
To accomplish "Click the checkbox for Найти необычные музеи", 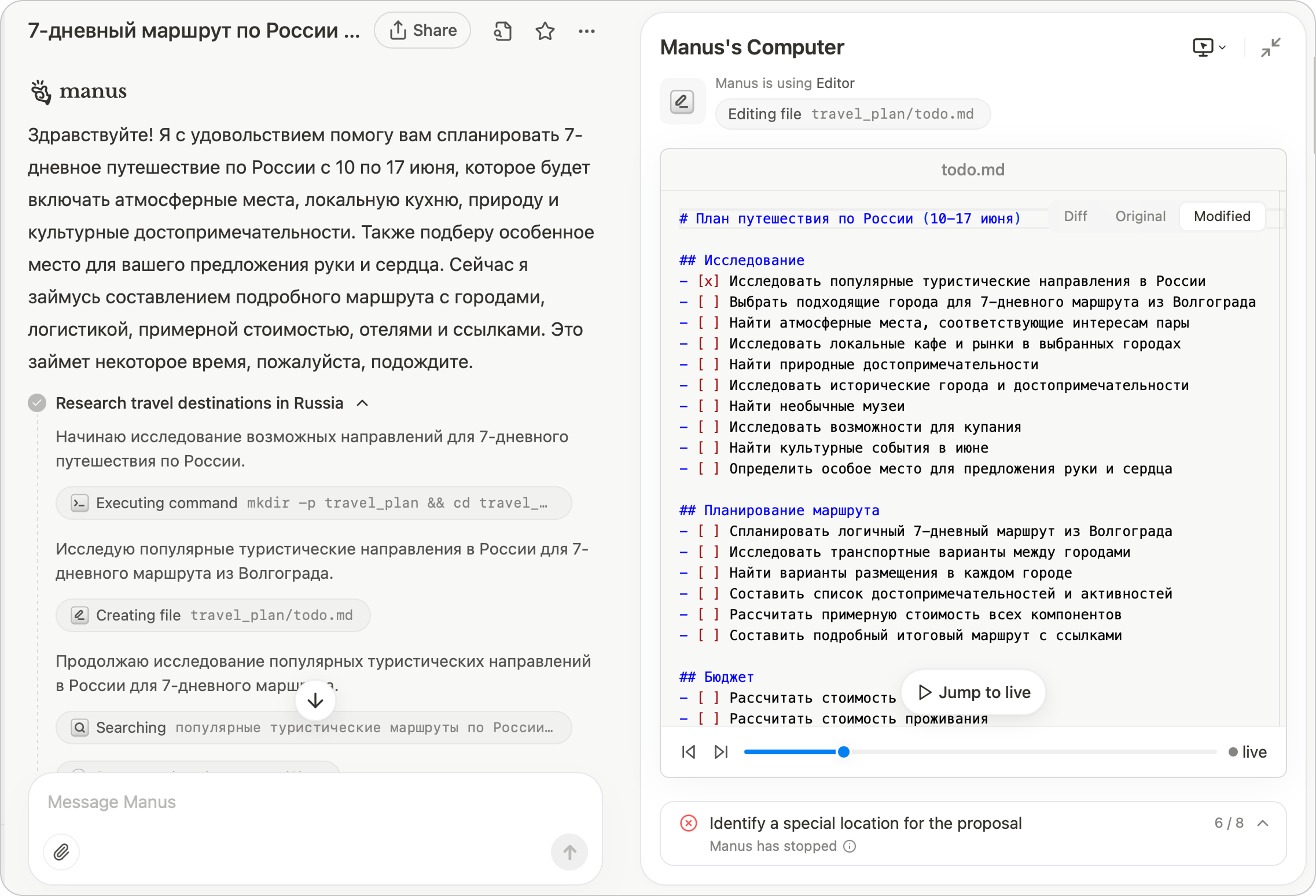I will click(x=708, y=406).
